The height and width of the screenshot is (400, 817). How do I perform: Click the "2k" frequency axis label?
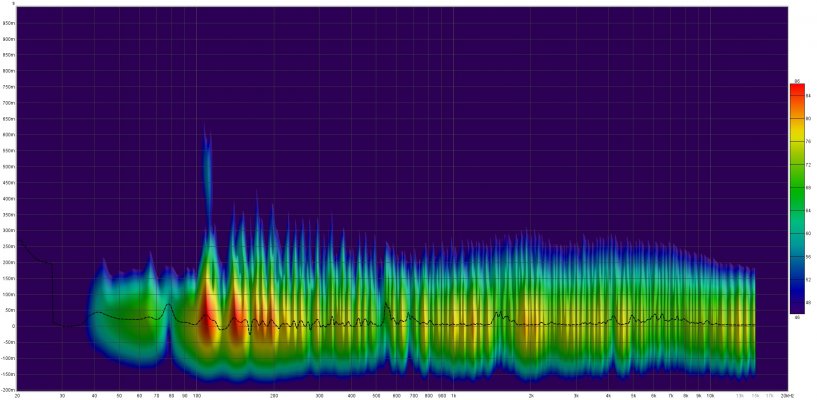(x=531, y=396)
